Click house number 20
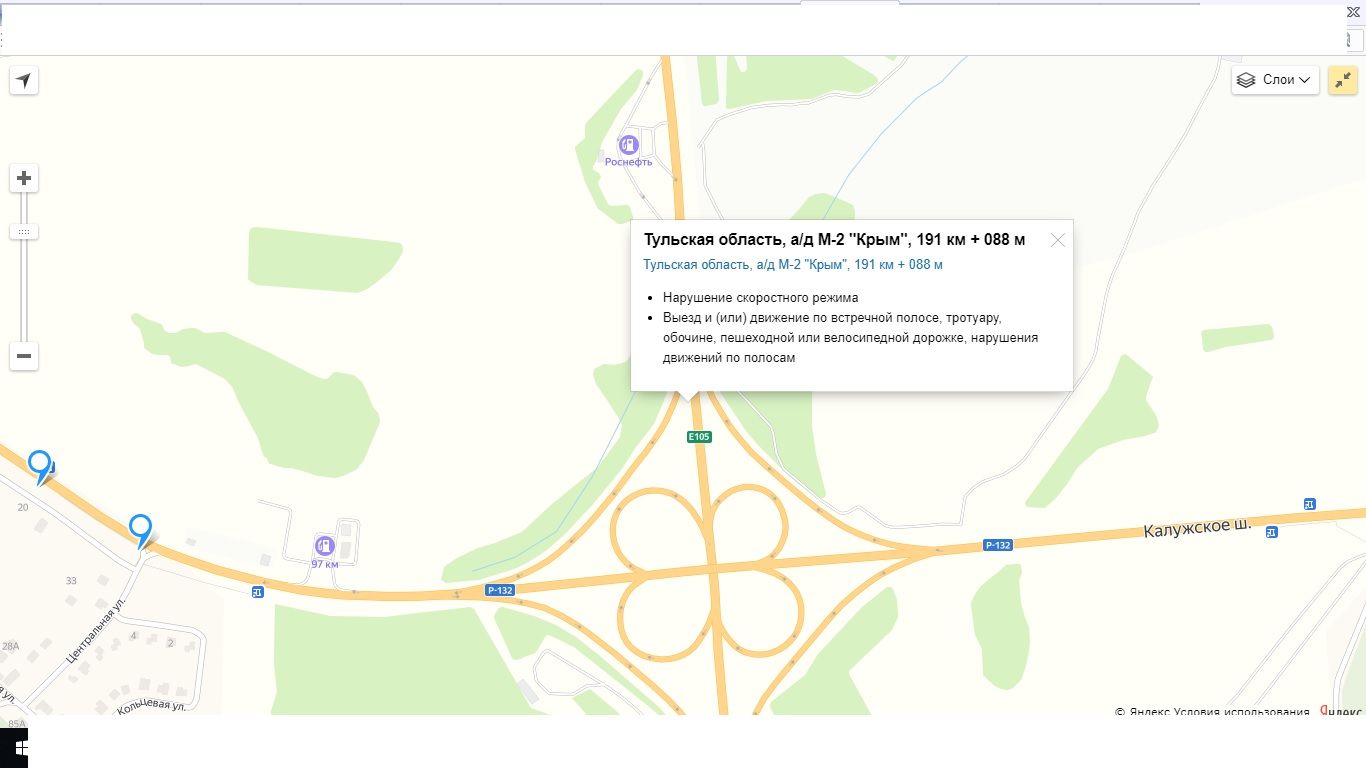 click(x=22, y=507)
